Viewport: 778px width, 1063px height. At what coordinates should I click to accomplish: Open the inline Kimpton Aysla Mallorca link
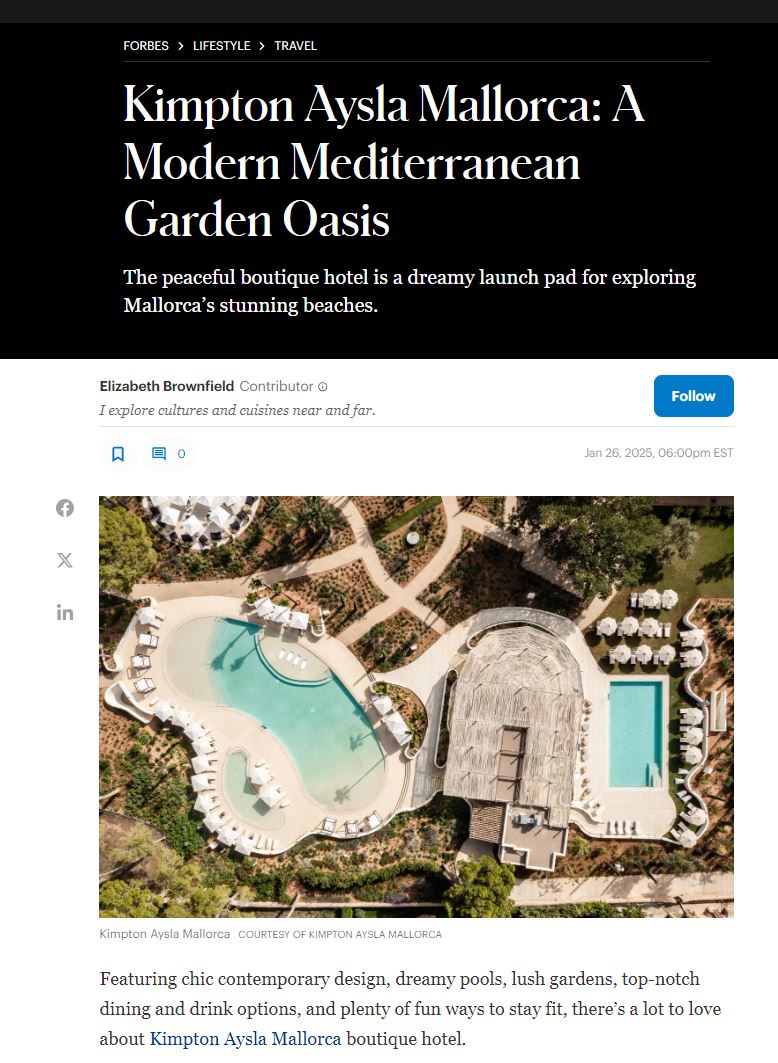[x=245, y=1038]
